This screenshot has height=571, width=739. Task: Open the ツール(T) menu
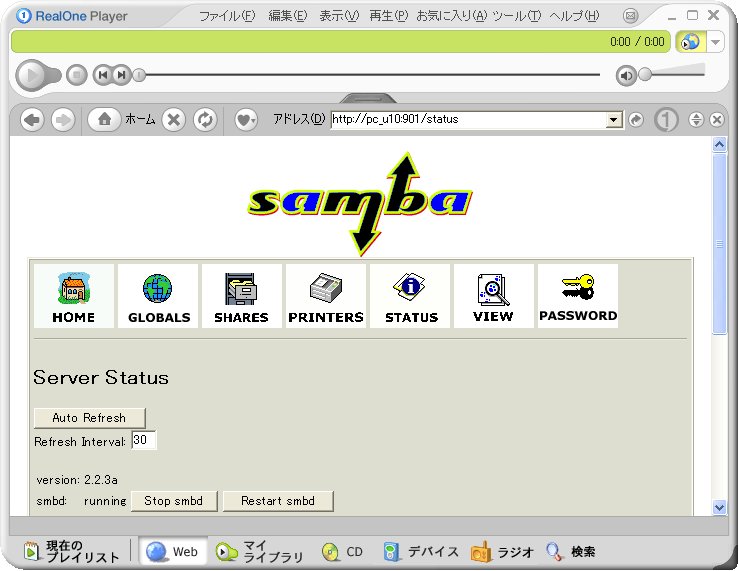517,16
